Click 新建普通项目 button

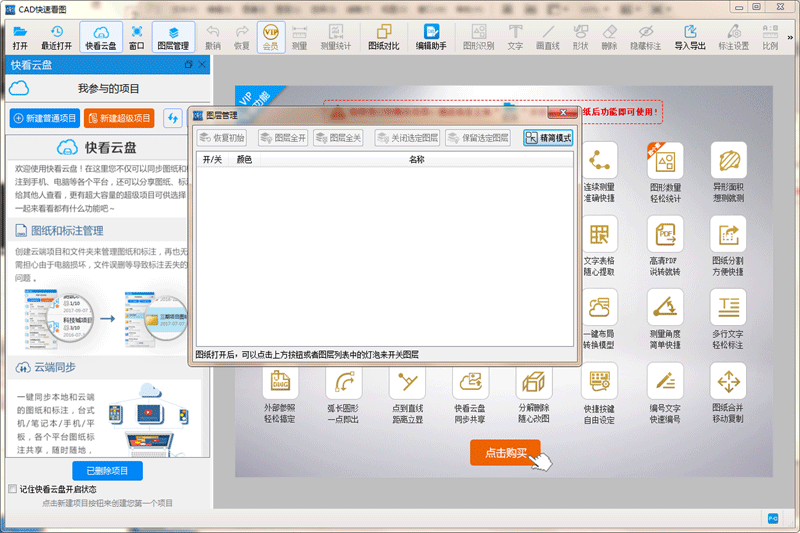45,118
